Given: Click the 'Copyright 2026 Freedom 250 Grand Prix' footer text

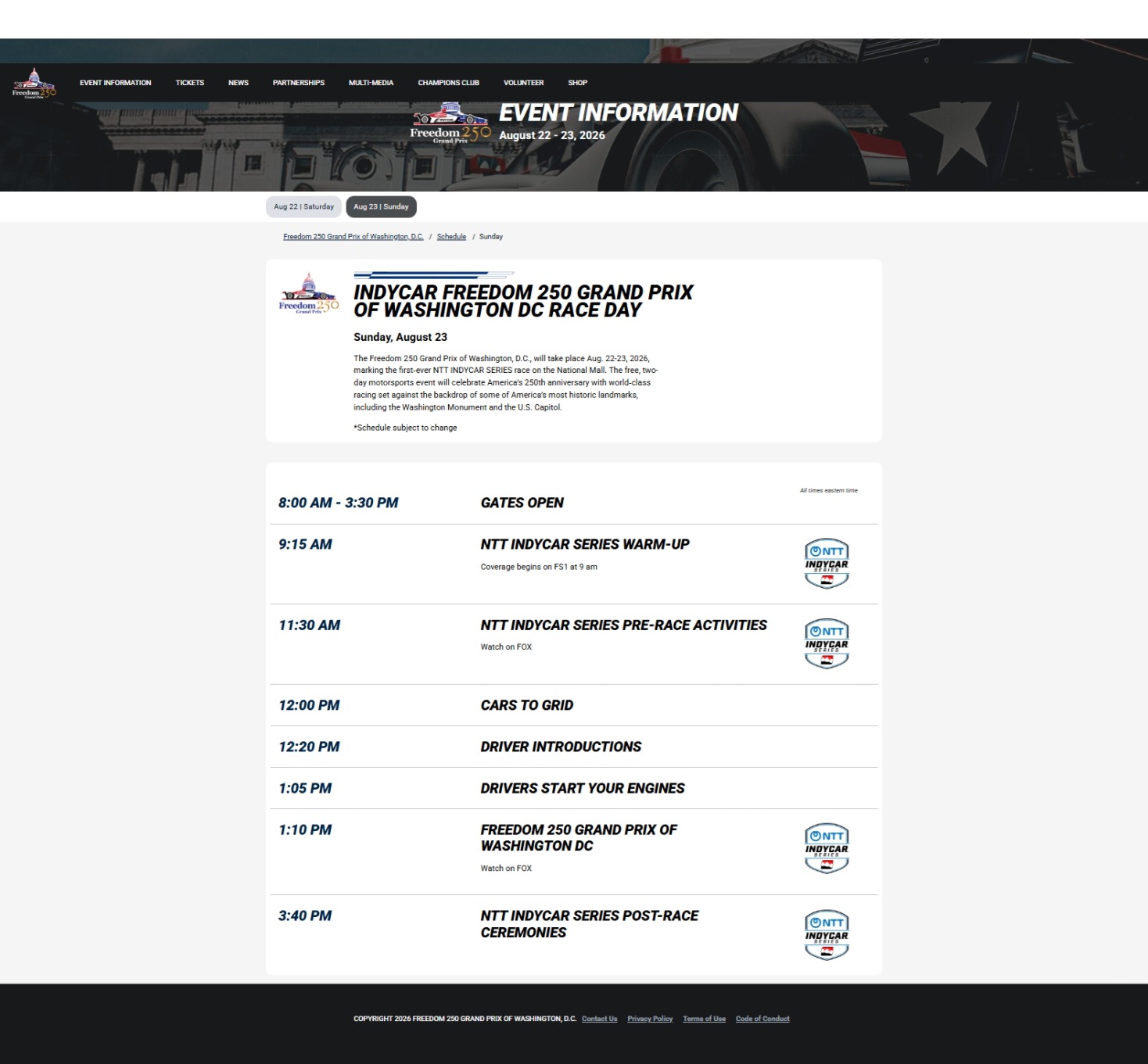Looking at the screenshot, I should 465,1019.
